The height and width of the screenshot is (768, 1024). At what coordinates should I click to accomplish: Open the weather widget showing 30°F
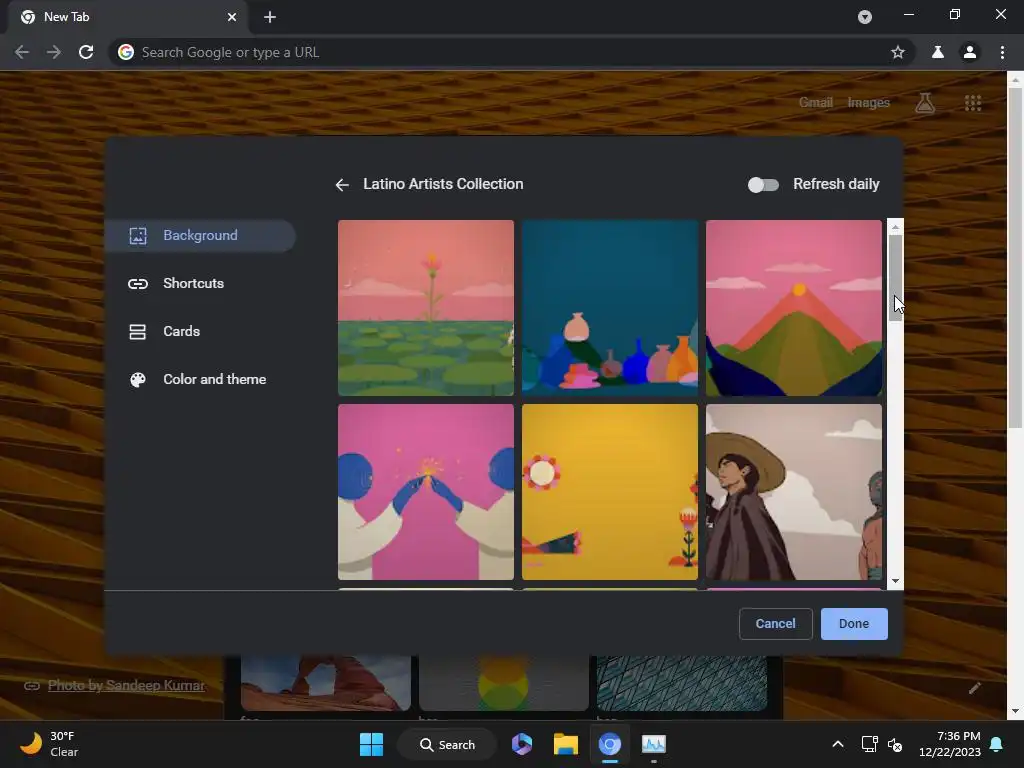(49, 744)
